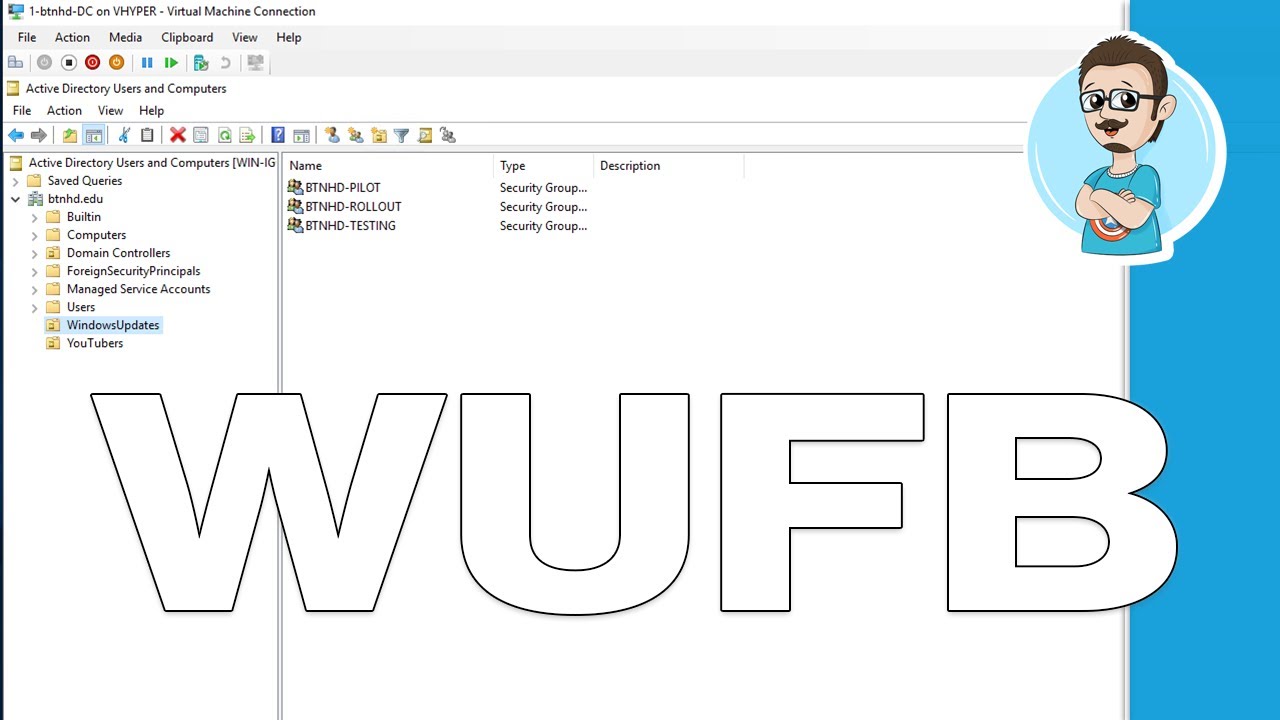
Task: Click the Paste clipboard icon
Action: [x=147, y=135]
